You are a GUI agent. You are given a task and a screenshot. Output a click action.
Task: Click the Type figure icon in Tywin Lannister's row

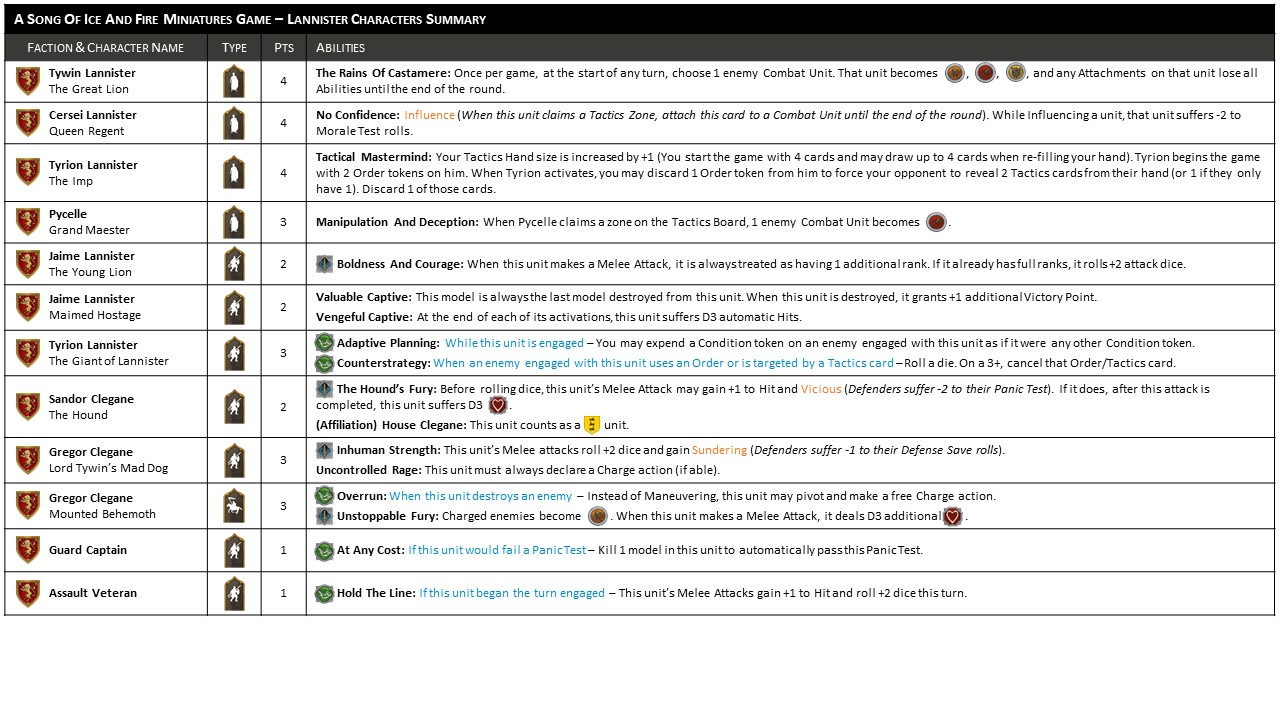234,80
